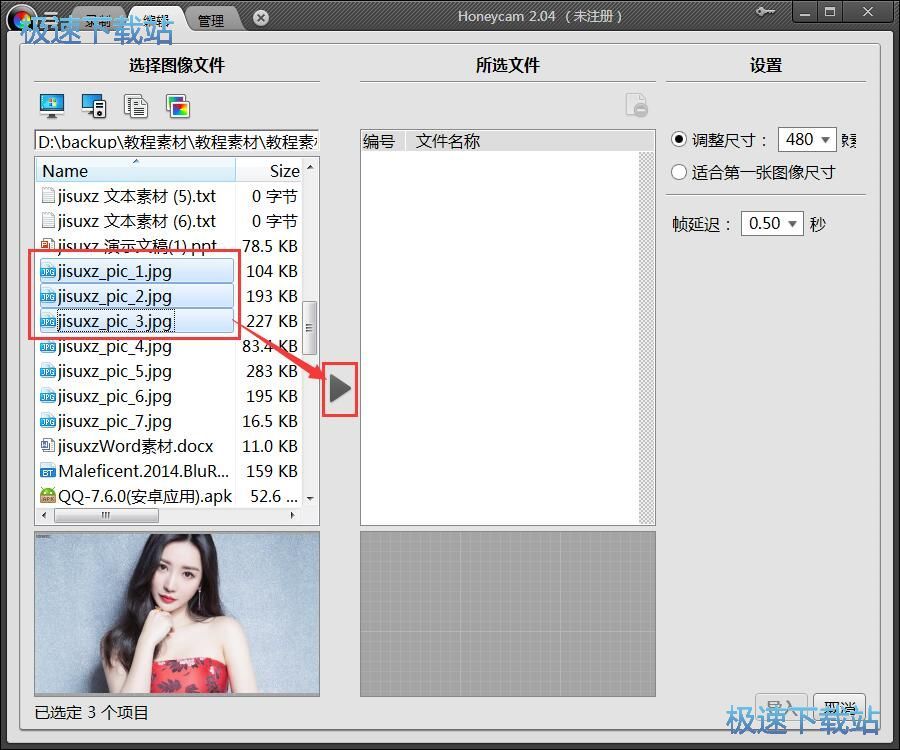Switch to the 编辑 tab
This screenshot has width=900, height=750.
[x=156, y=21]
